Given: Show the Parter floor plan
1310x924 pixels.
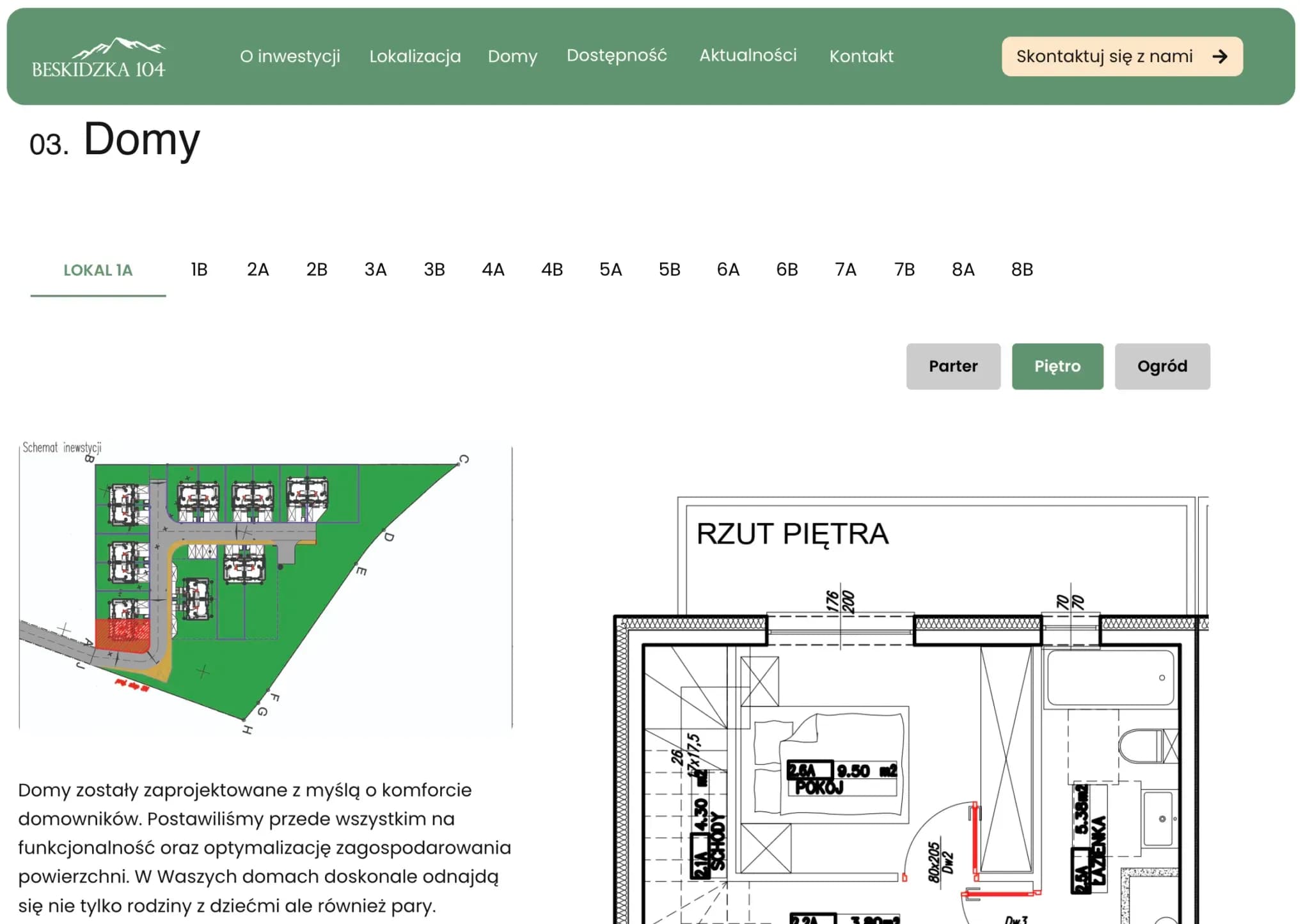Looking at the screenshot, I should point(953,366).
